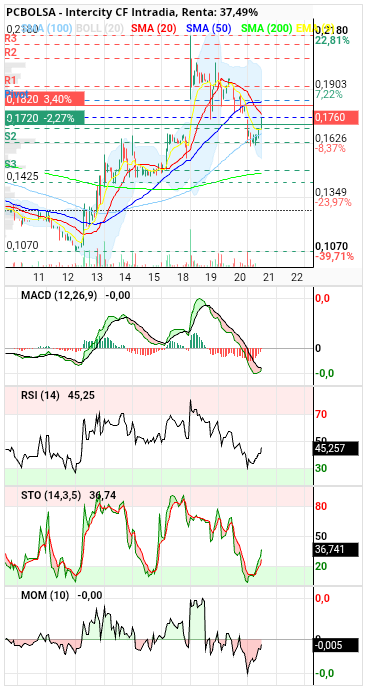This screenshot has height=690, width=367.
Task: Click date 12 on the time axis
Action: point(68,277)
